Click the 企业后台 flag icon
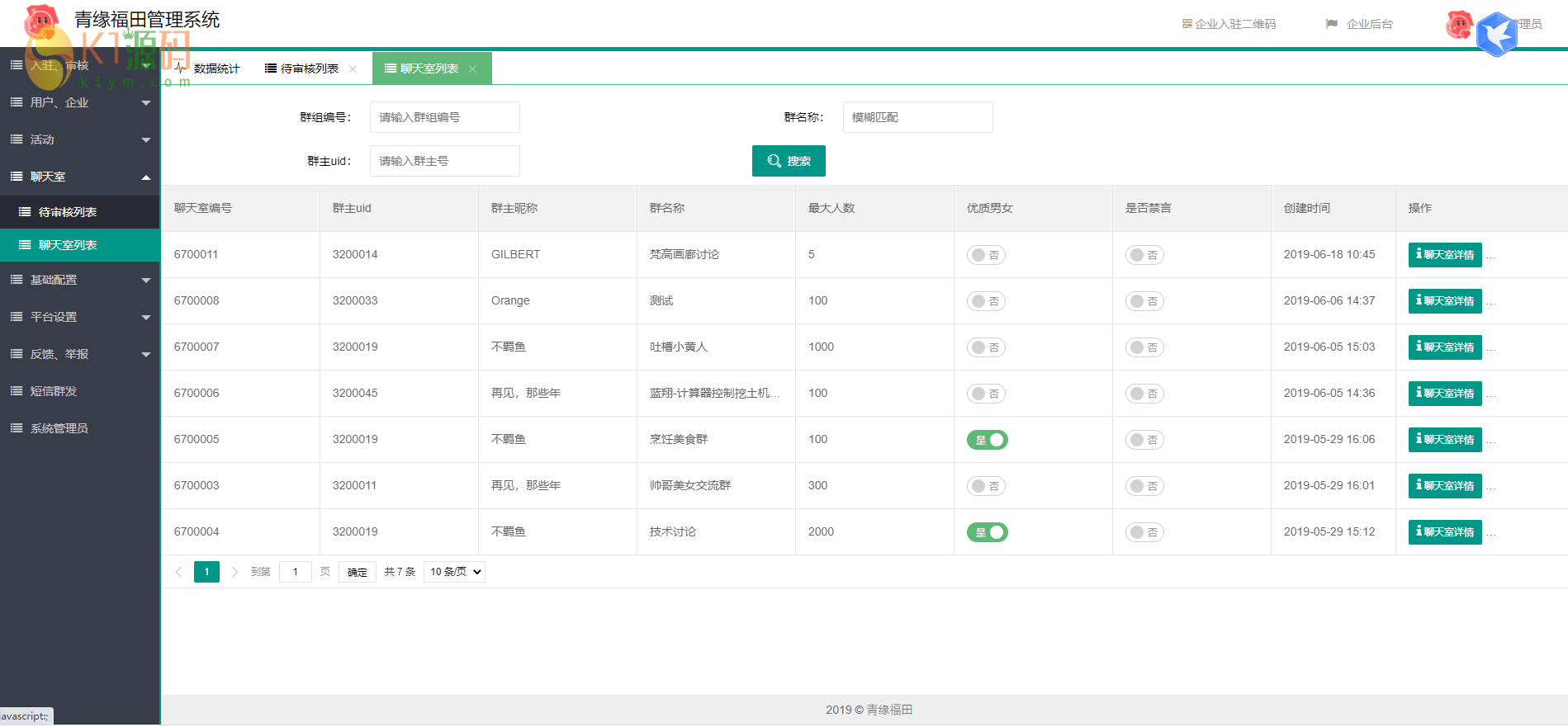The height and width of the screenshot is (727, 1568). click(1331, 24)
